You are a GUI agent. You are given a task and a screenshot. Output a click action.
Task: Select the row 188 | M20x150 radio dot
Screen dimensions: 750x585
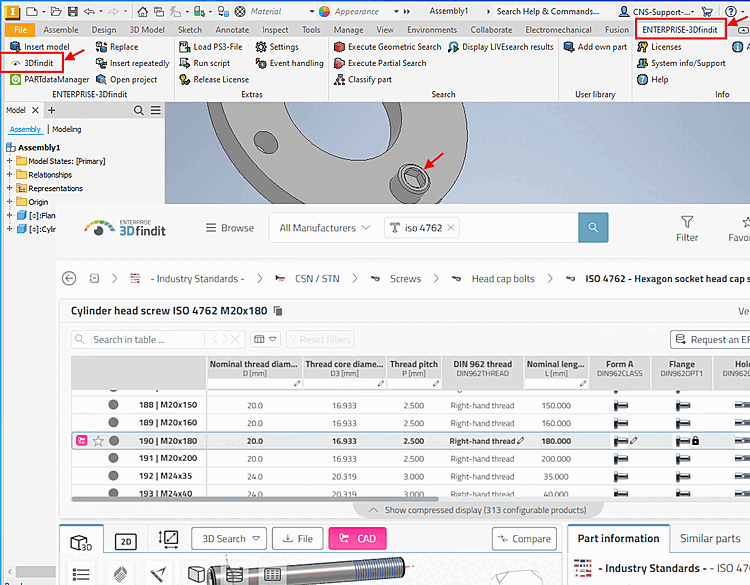tap(113, 405)
